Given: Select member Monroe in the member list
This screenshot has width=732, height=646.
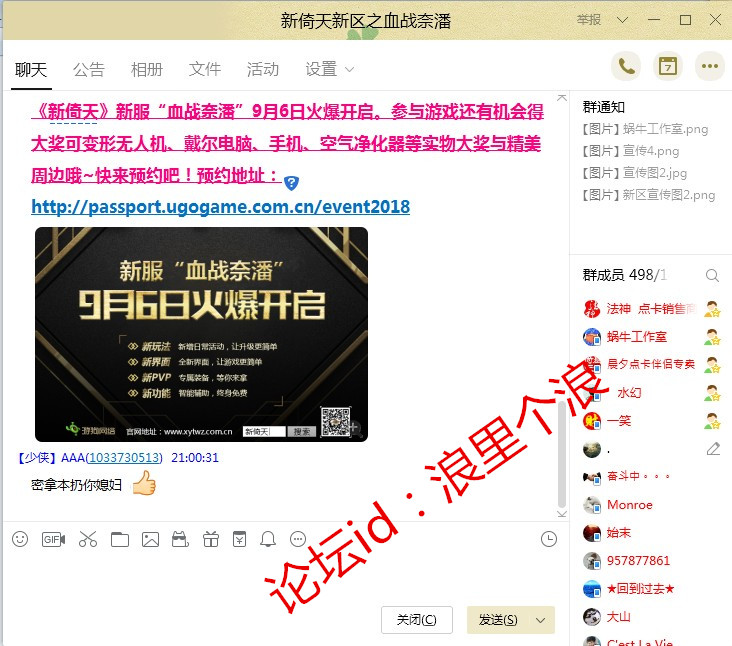Looking at the screenshot, I should coord(629,505).
